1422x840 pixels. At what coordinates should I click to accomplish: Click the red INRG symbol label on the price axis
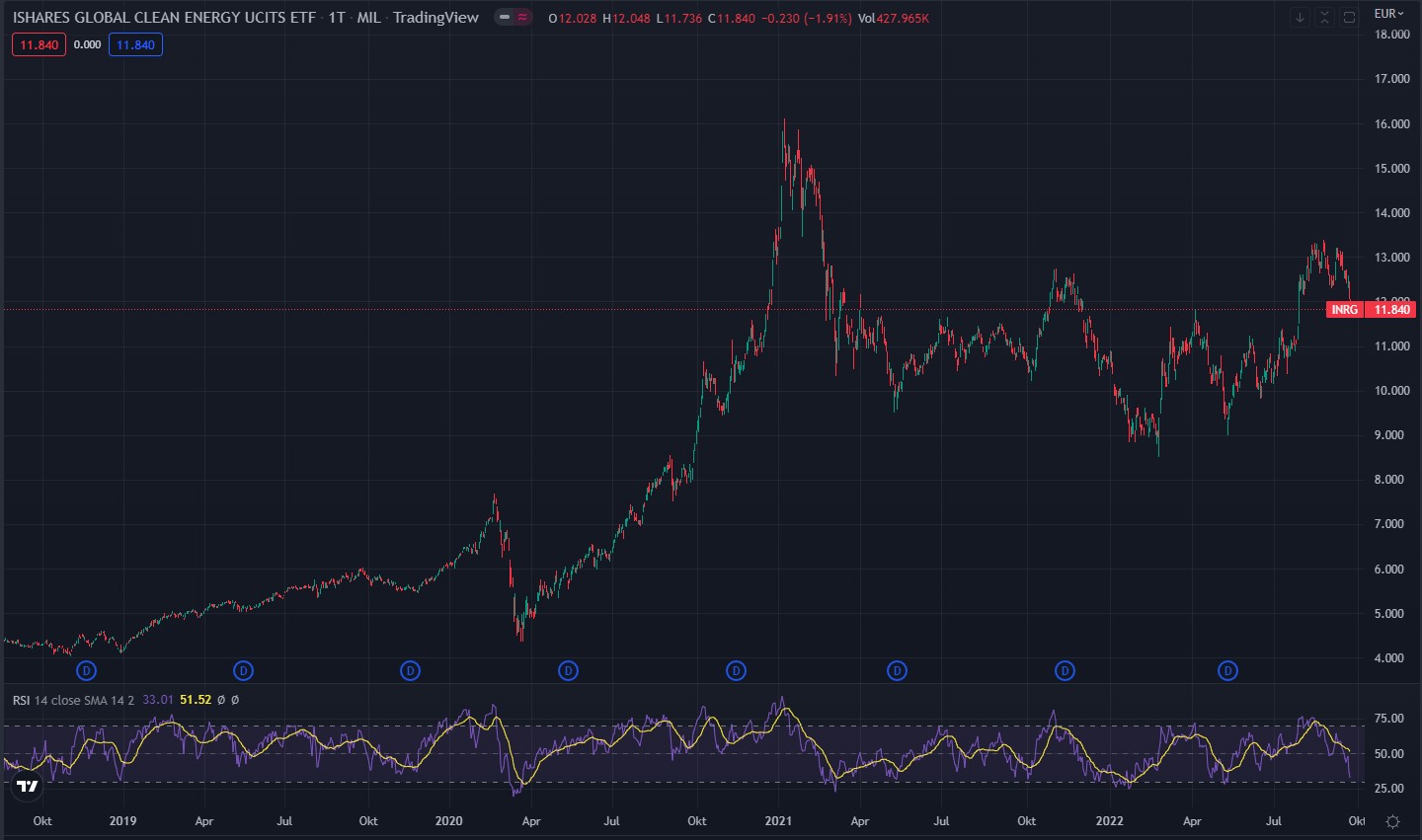(x=1344, y=310)
